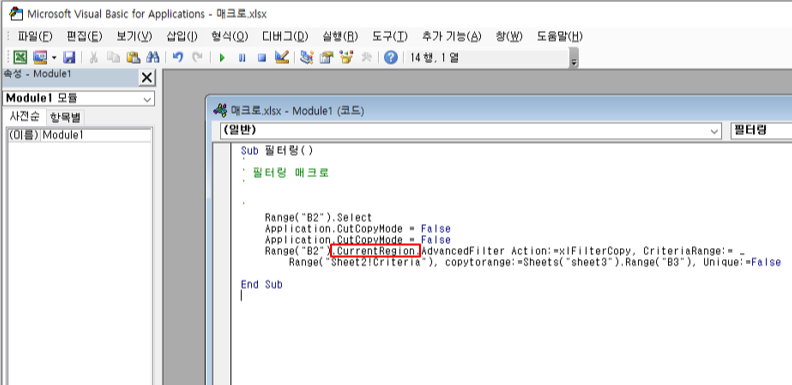792x385 pixels.
Task: Click the Cut scissors icon
Action: [93, 58]
